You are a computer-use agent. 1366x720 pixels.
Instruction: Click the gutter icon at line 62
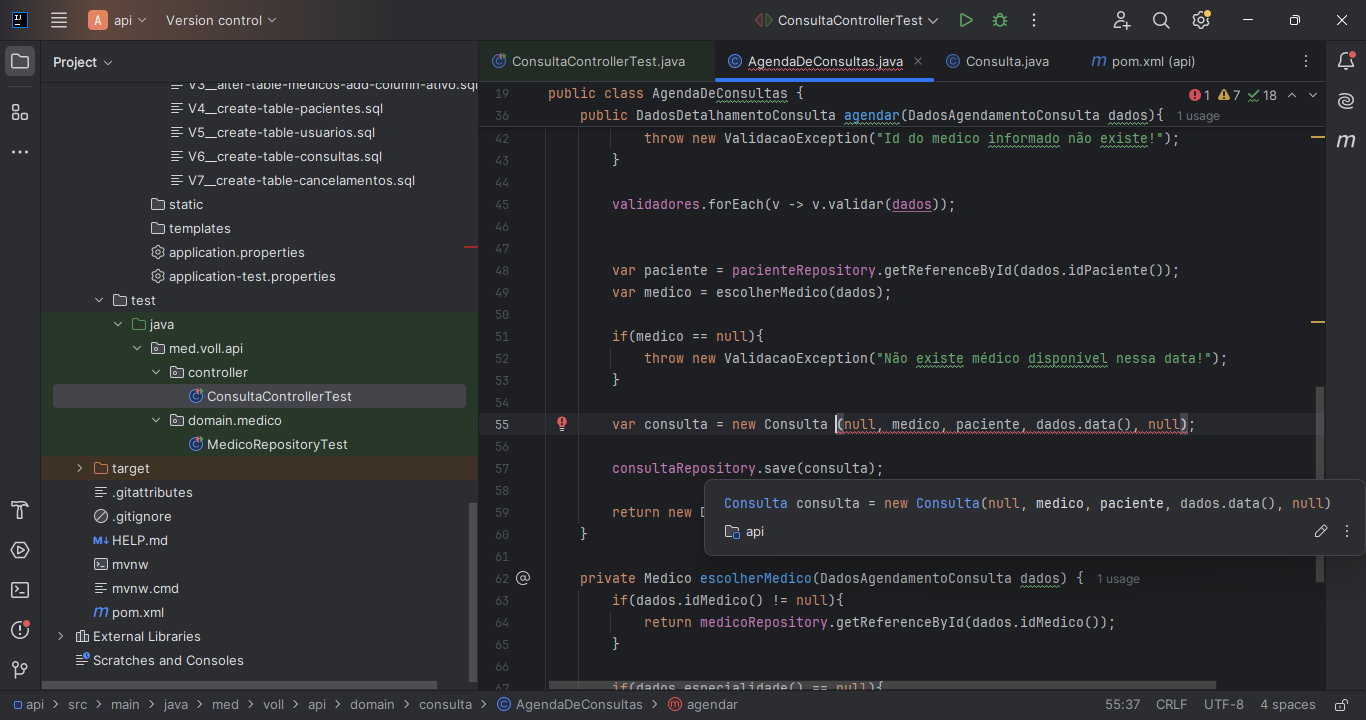click(523, 578)
